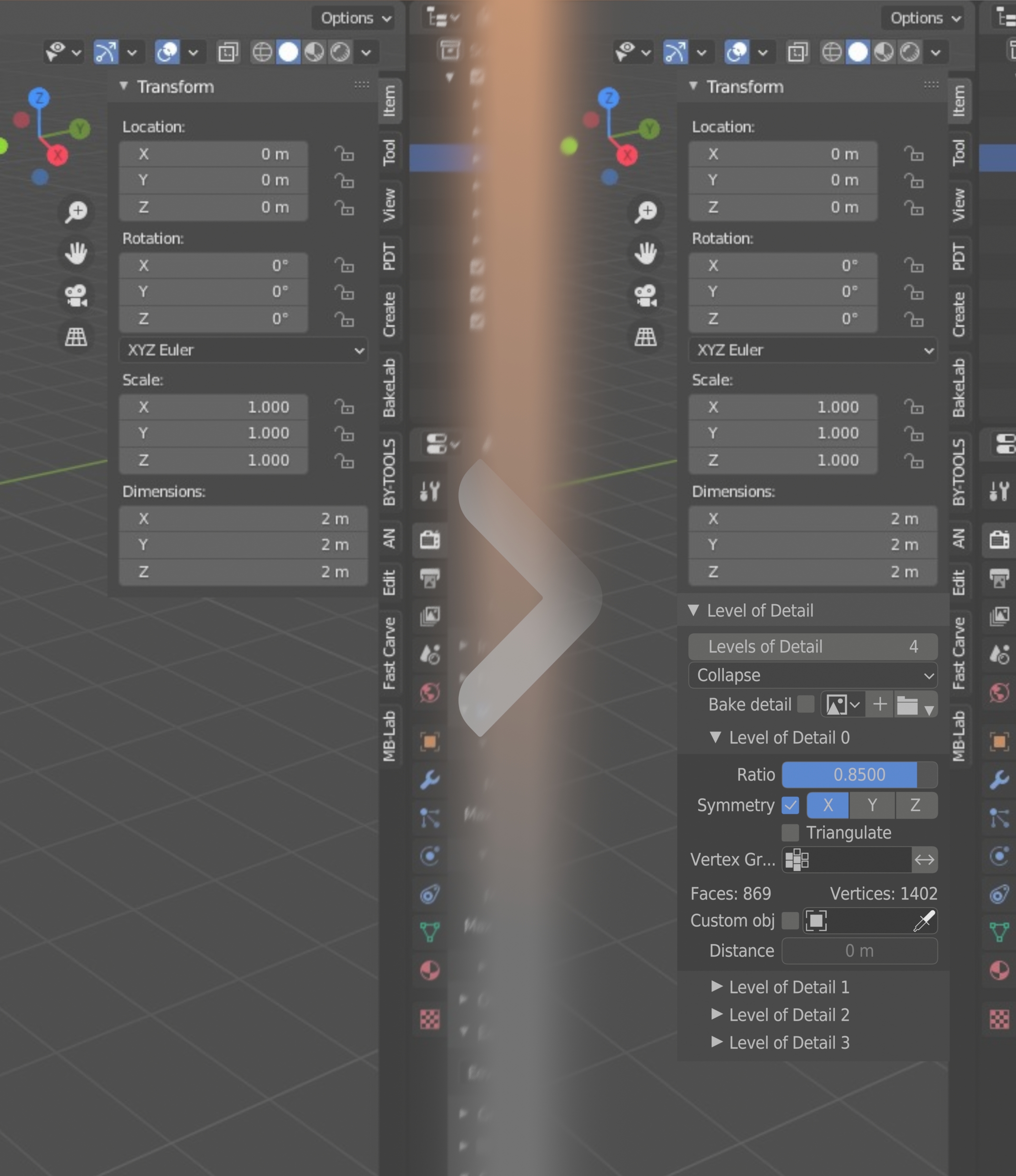The height and width of the screenshot is (1176, 1016).
Task: Collapse Transform panel in right sidebar
Action: (737, 87)
